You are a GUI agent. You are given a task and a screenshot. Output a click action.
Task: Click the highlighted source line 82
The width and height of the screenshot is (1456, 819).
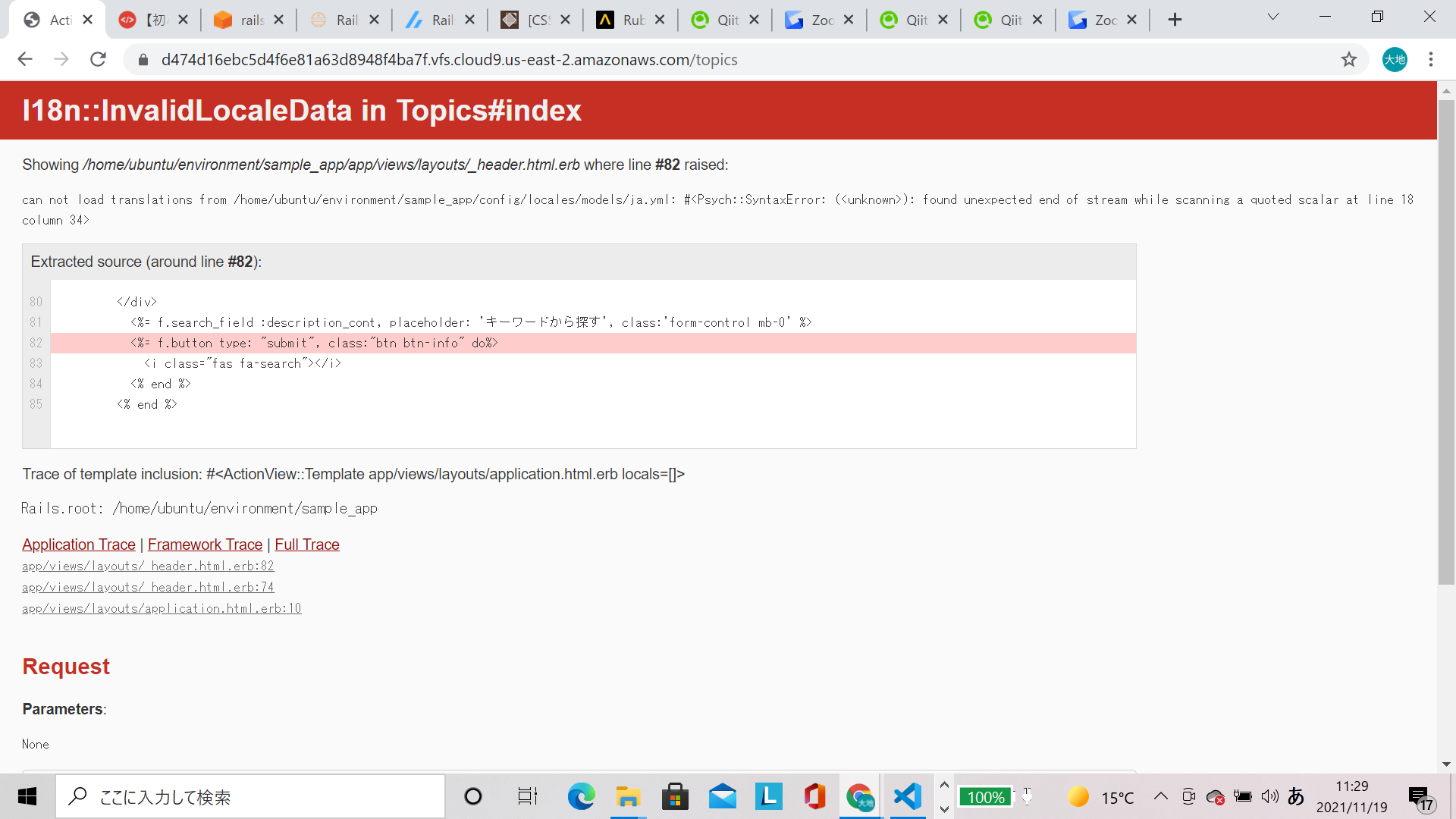pos(593,343)
